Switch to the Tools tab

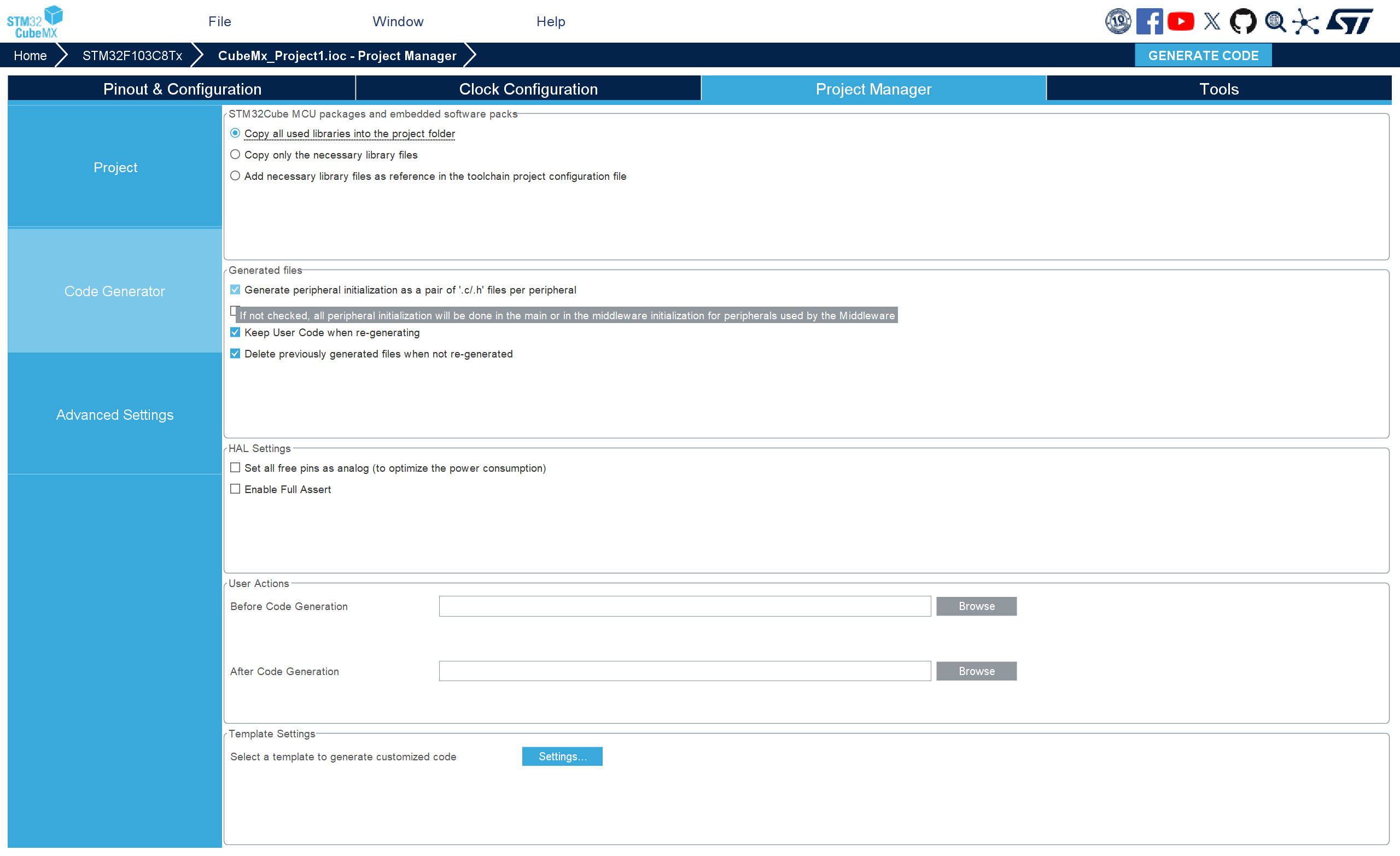1219,89
